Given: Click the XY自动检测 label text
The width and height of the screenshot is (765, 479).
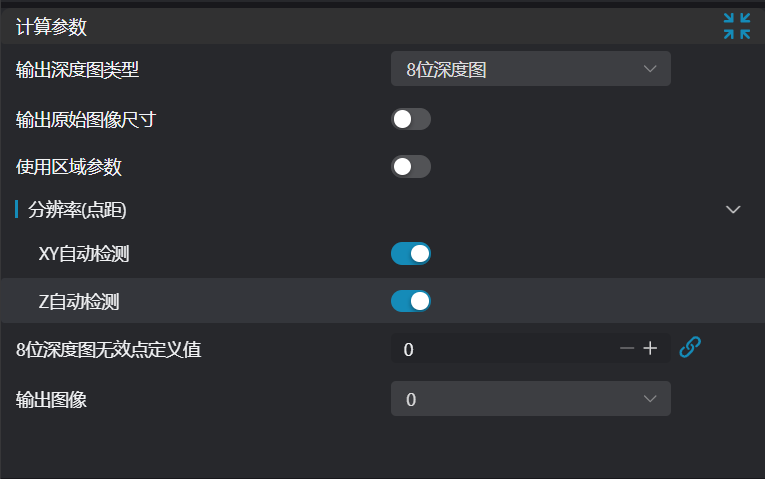Looking at the screenshot, I should coord(84,254).
